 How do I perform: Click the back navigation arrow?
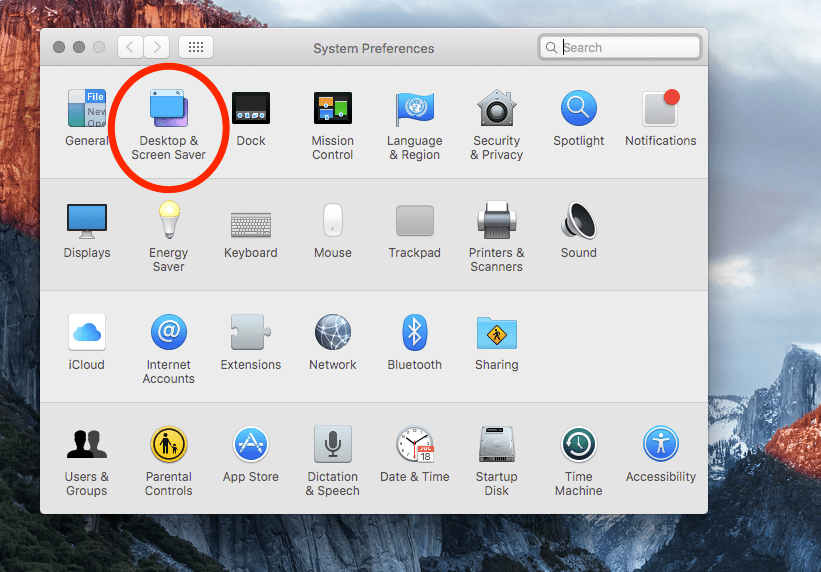(131, 47)
